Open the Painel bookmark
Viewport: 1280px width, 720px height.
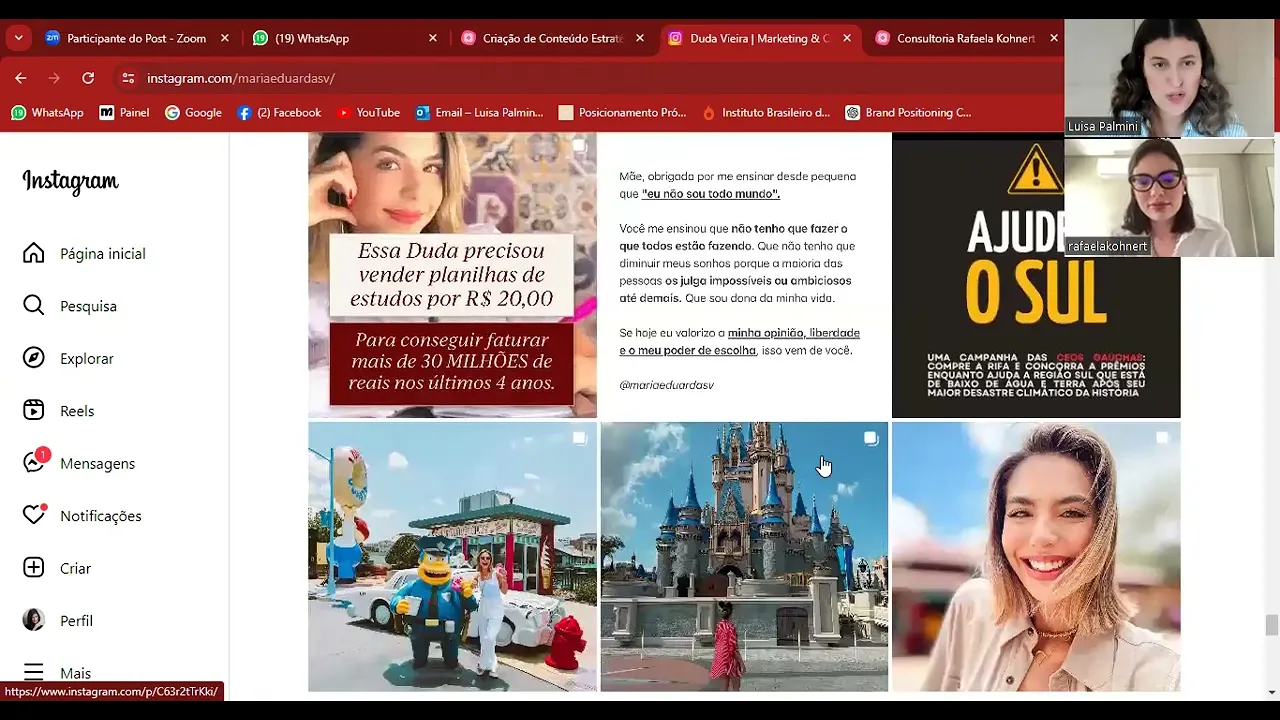pos(124,113)
